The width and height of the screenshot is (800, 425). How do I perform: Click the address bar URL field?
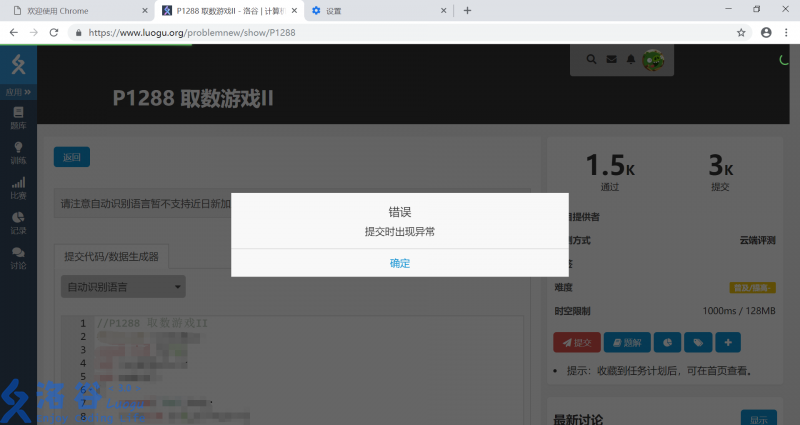[400, 32]
